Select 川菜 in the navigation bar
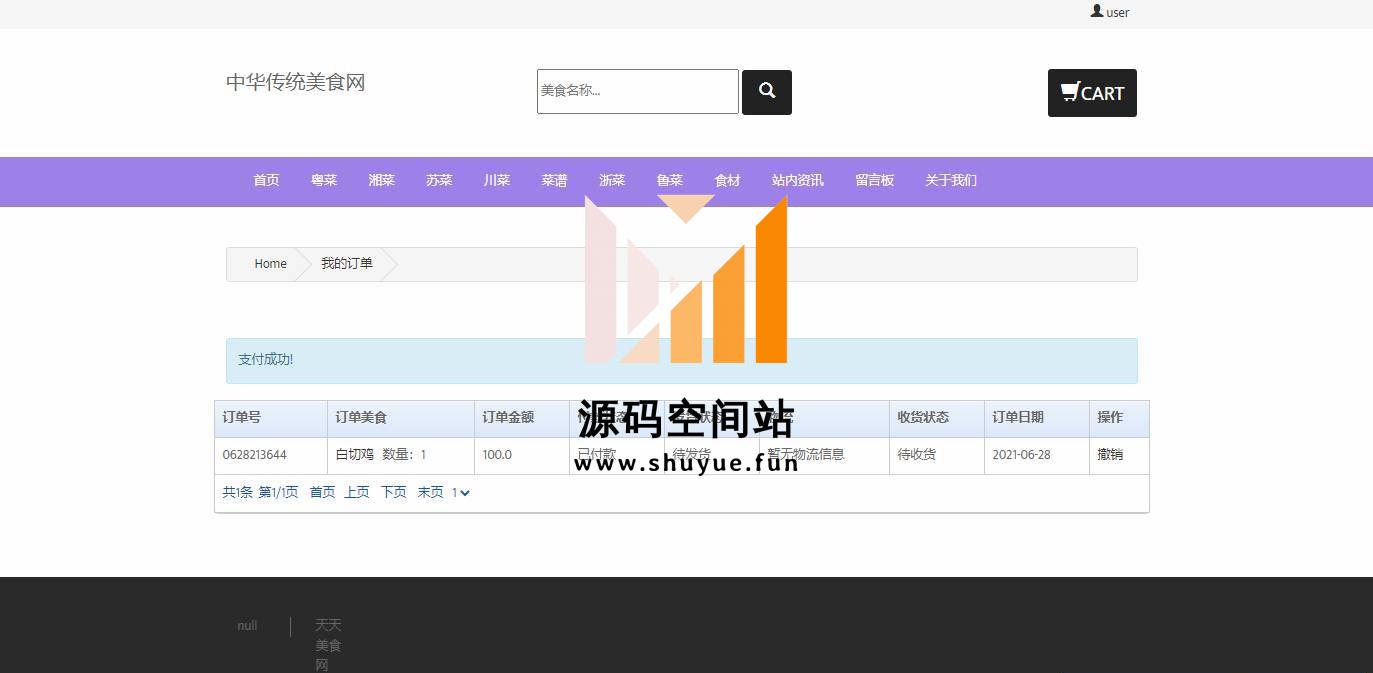This screenshot has width=1373, height=673. [x=497, y=180]
